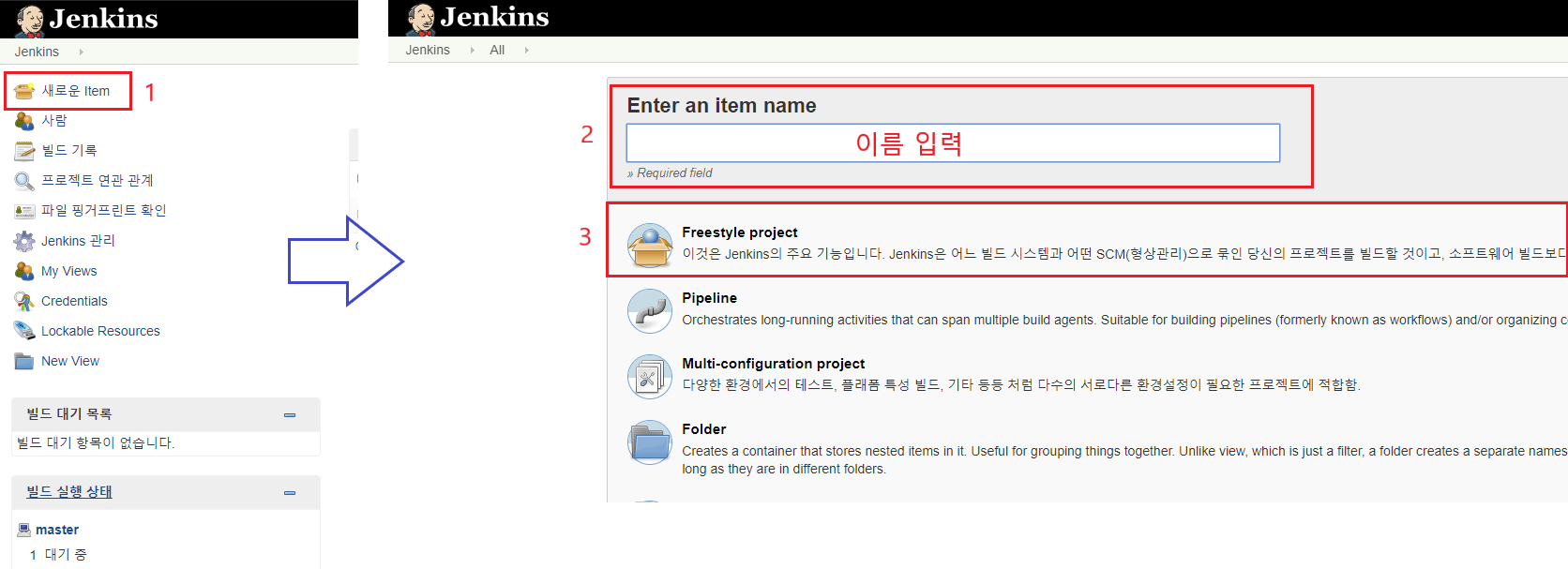Choose the Freestyle project title

click(x=740, y=232)
